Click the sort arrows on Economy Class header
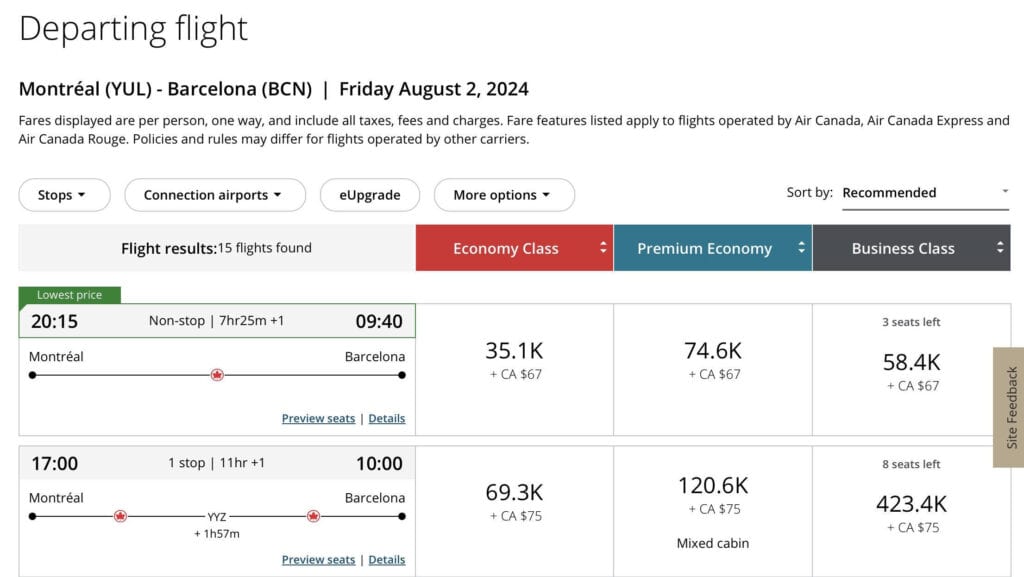The height and width of the screenshot is (577, 1024). (x=603, y=248)
